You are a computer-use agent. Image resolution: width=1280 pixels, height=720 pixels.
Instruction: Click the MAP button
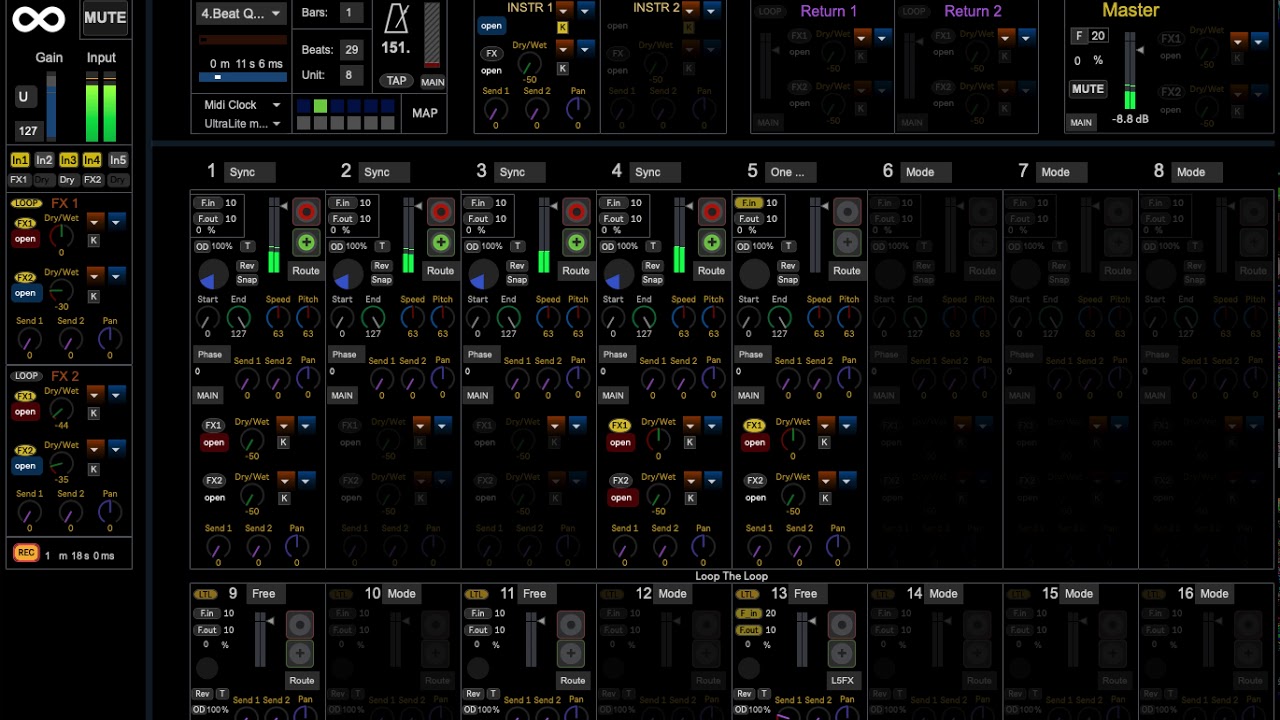tap(425, 113)
